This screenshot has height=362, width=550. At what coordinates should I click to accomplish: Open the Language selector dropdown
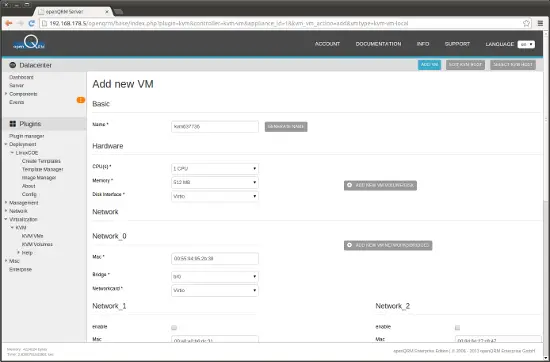click(x=526, y=45)
